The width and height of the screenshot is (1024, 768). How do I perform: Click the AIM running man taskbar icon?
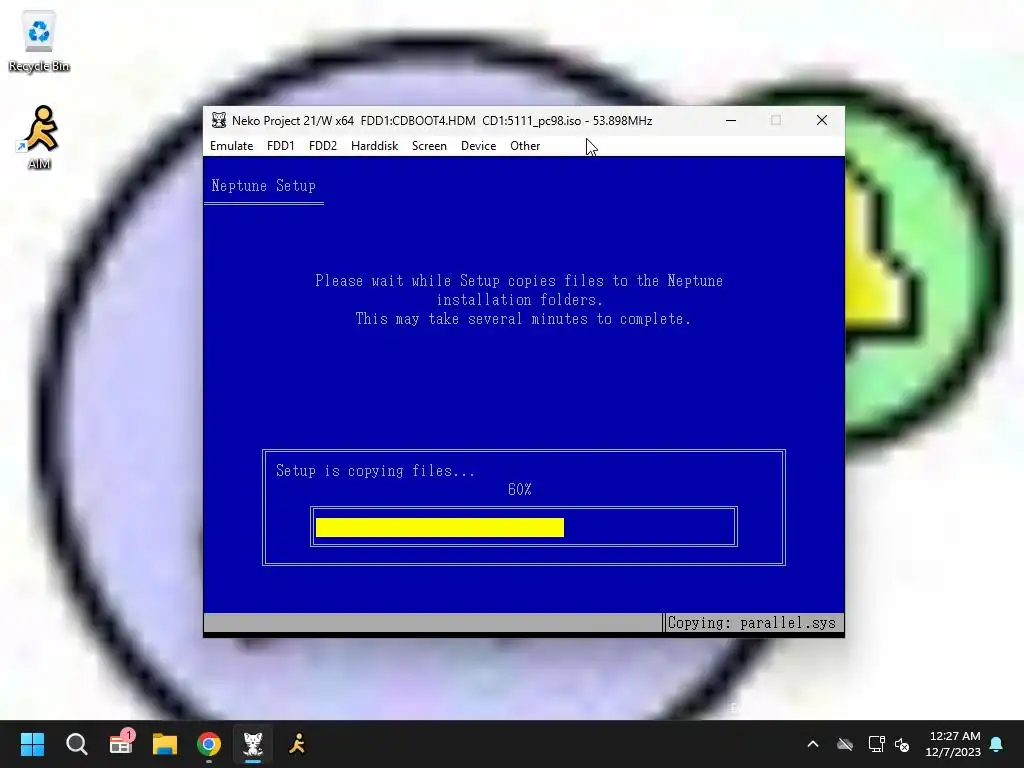tap(297, 744)
